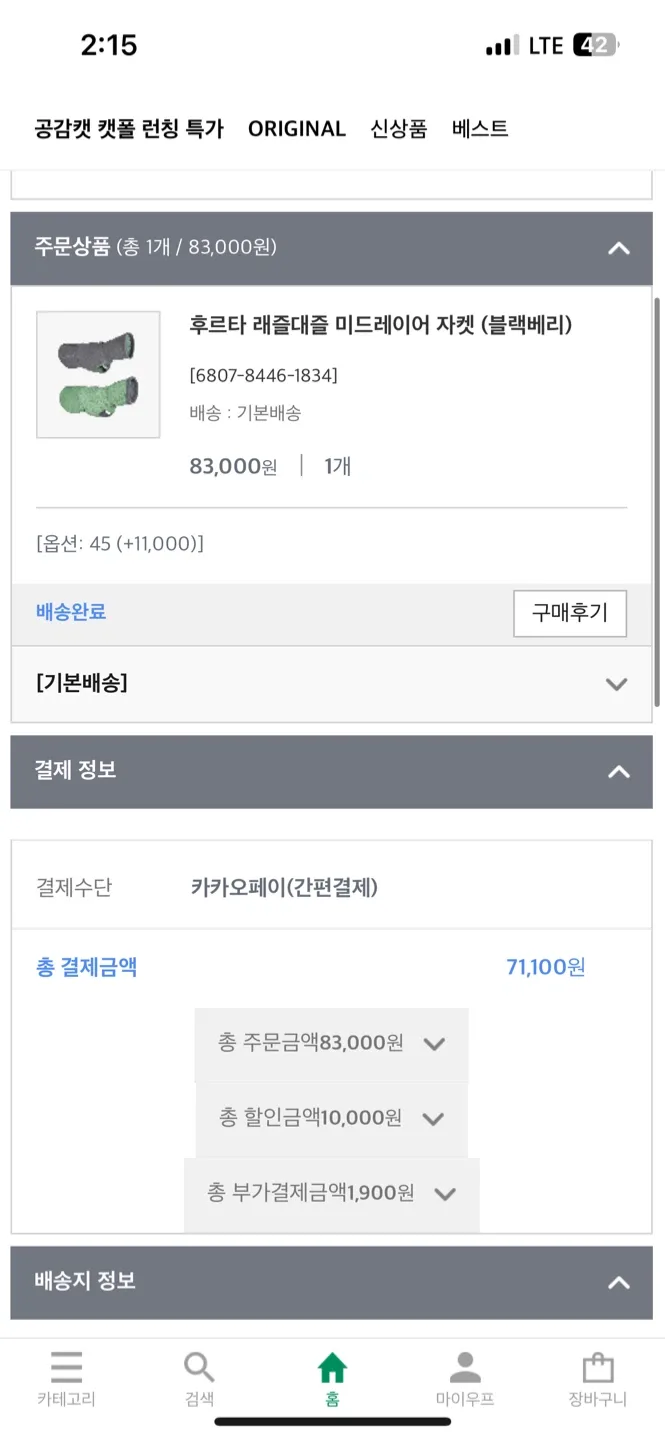Open the 후르타 래즐대즐 미드레이어 자켓 product link

point(380,325)
